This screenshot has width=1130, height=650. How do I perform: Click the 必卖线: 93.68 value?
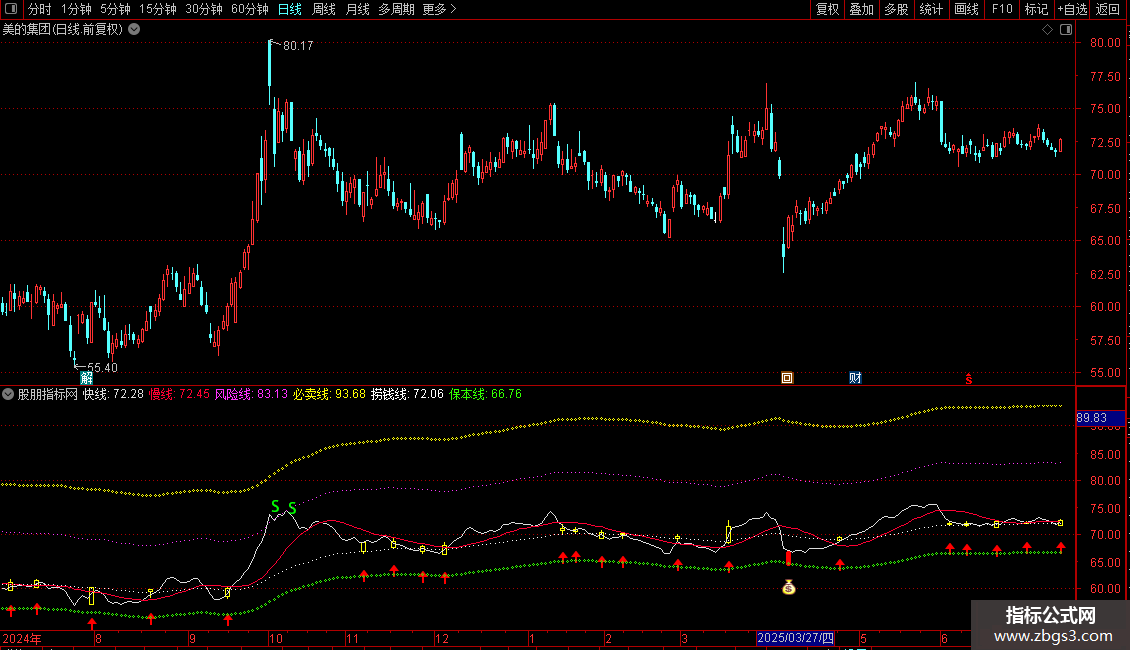coord(329,394)
